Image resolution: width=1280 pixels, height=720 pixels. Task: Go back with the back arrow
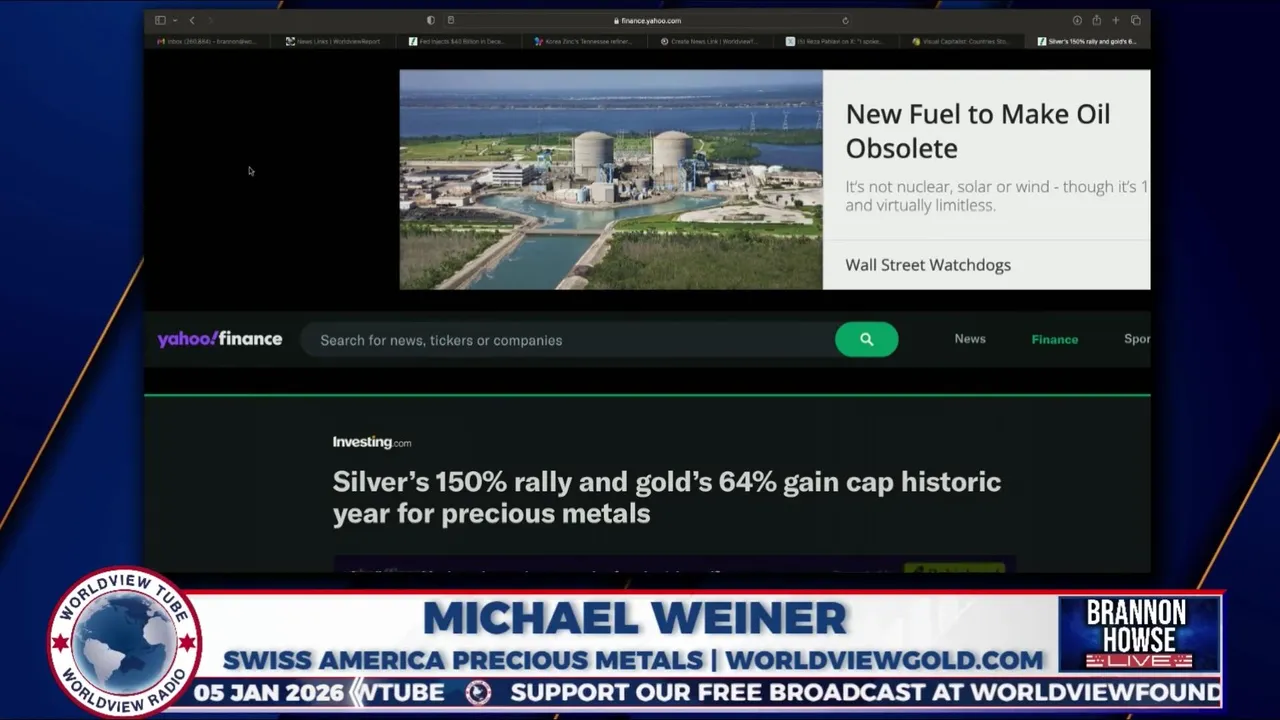(x=192, y=20)
